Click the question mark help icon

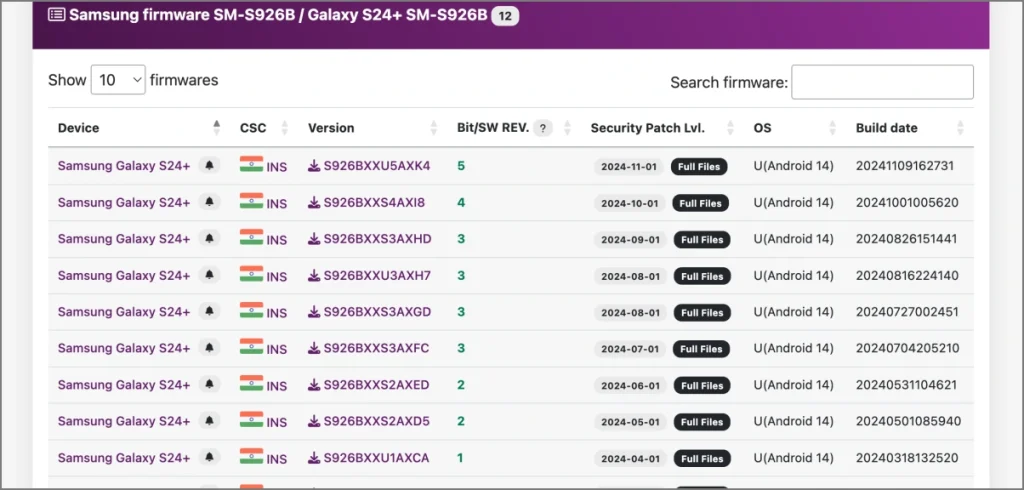coord(543,128)
